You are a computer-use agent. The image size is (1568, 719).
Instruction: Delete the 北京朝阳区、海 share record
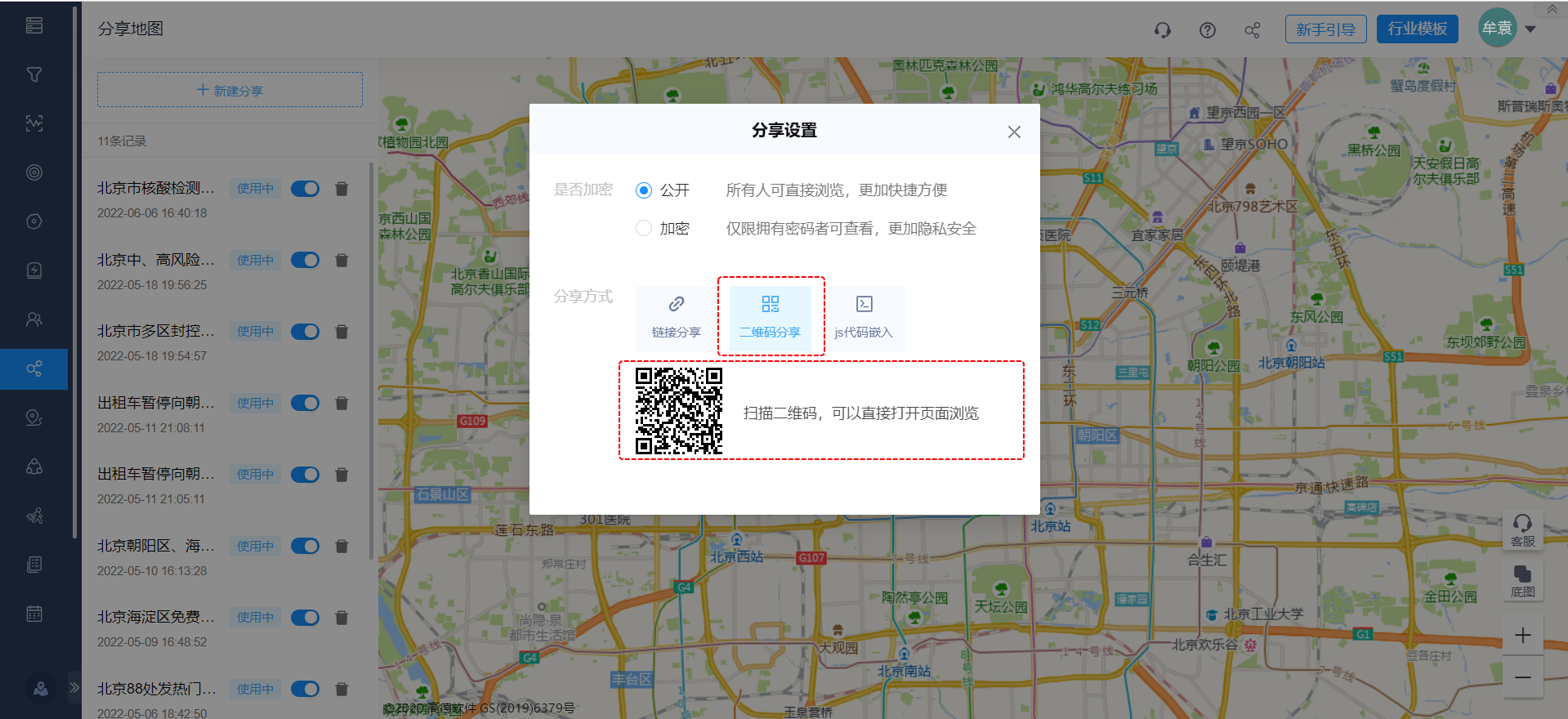342,547
